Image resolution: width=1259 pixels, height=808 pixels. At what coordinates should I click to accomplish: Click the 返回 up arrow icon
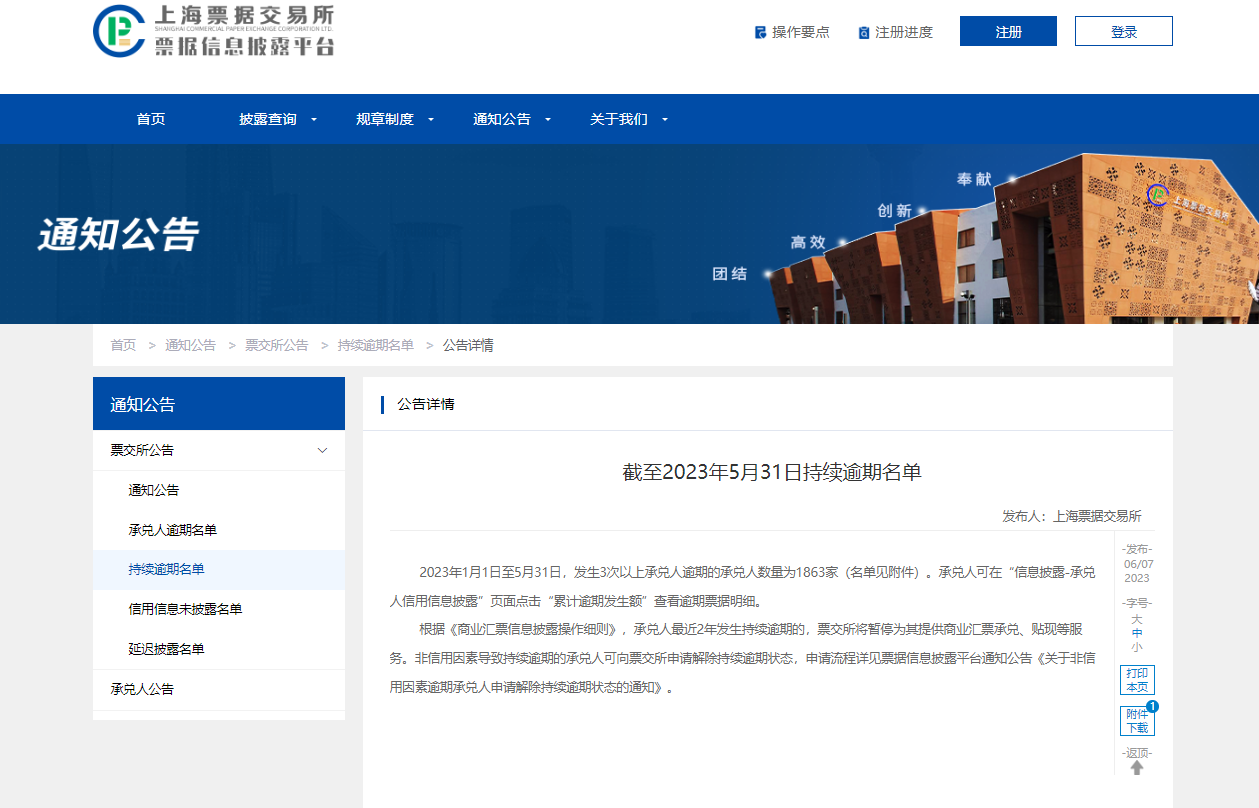(x=1137, y=768)
